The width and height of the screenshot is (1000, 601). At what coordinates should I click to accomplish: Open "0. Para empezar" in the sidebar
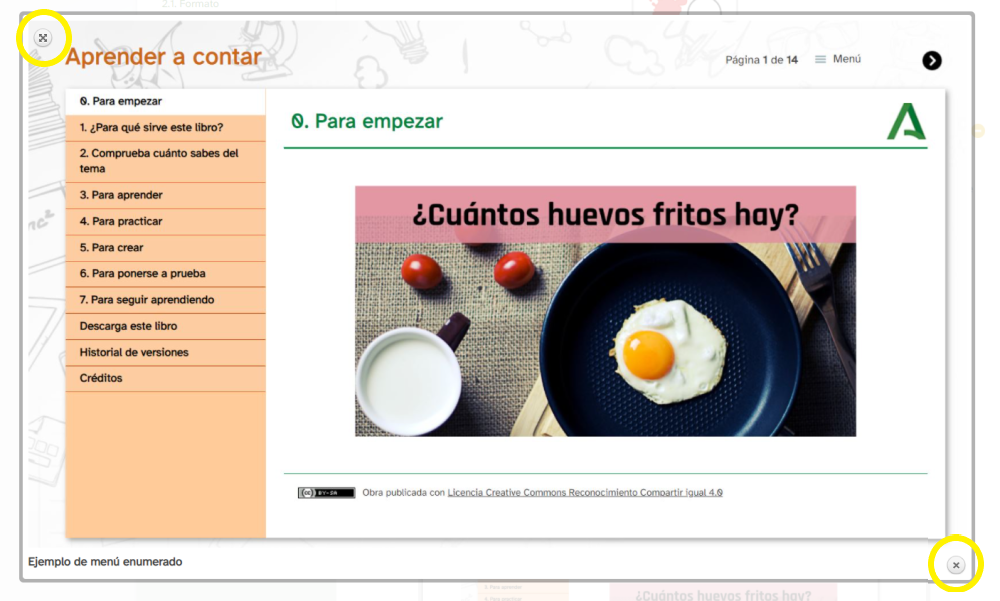tap(121, 101)
